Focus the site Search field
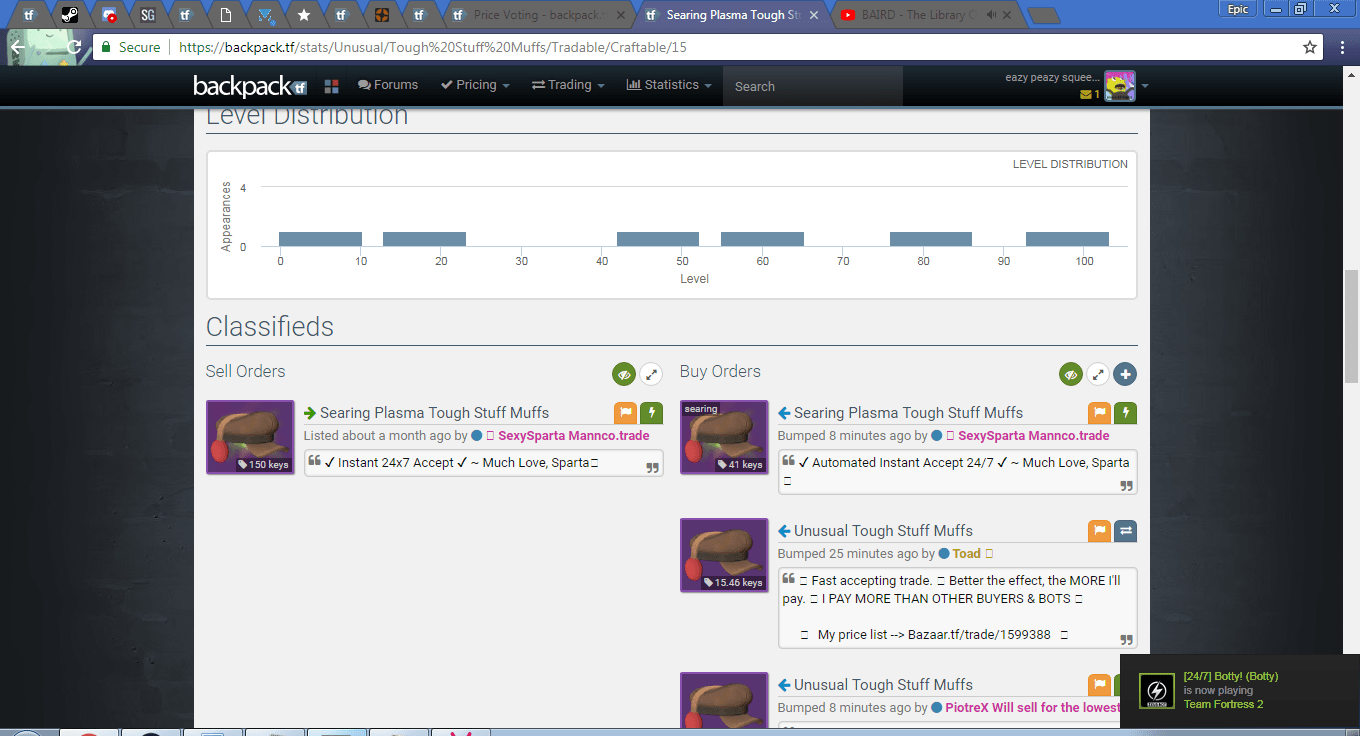The height and width of the screenshot is (736, 1360). [813, 86]
